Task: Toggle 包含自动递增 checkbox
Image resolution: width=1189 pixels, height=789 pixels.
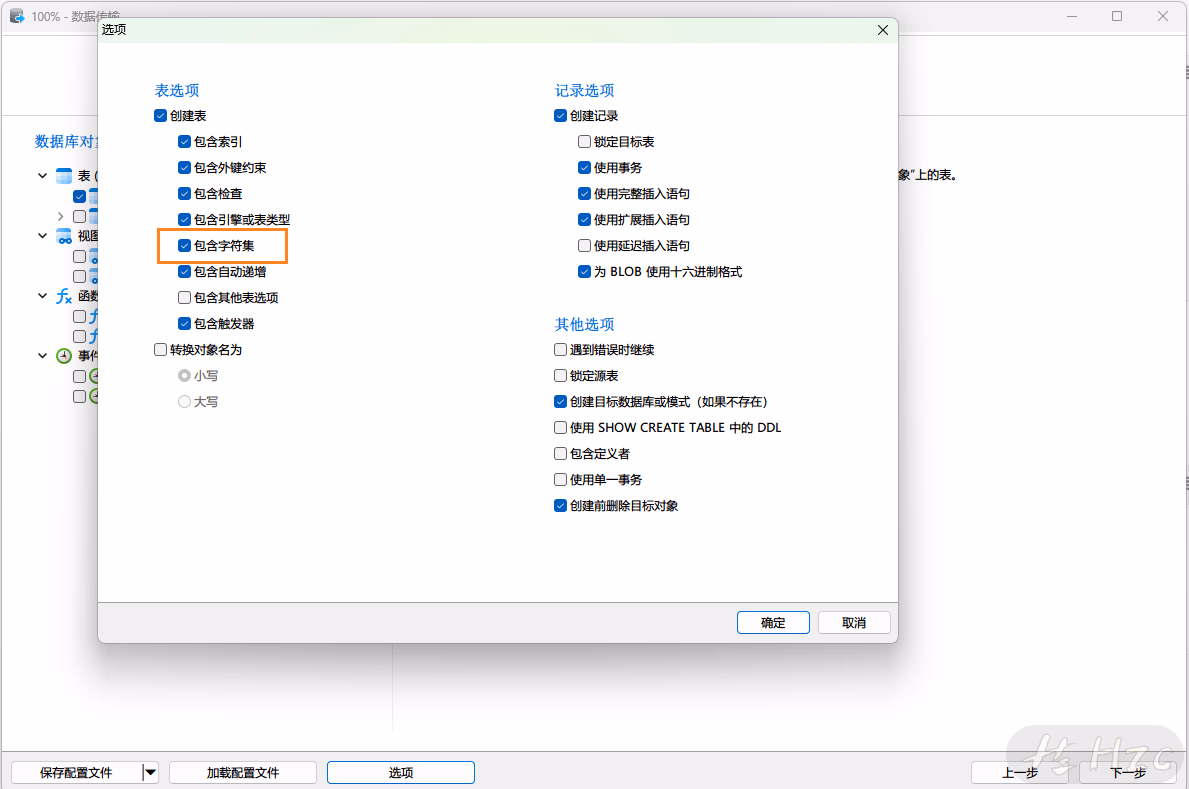Action: click(x=184, y=272)
